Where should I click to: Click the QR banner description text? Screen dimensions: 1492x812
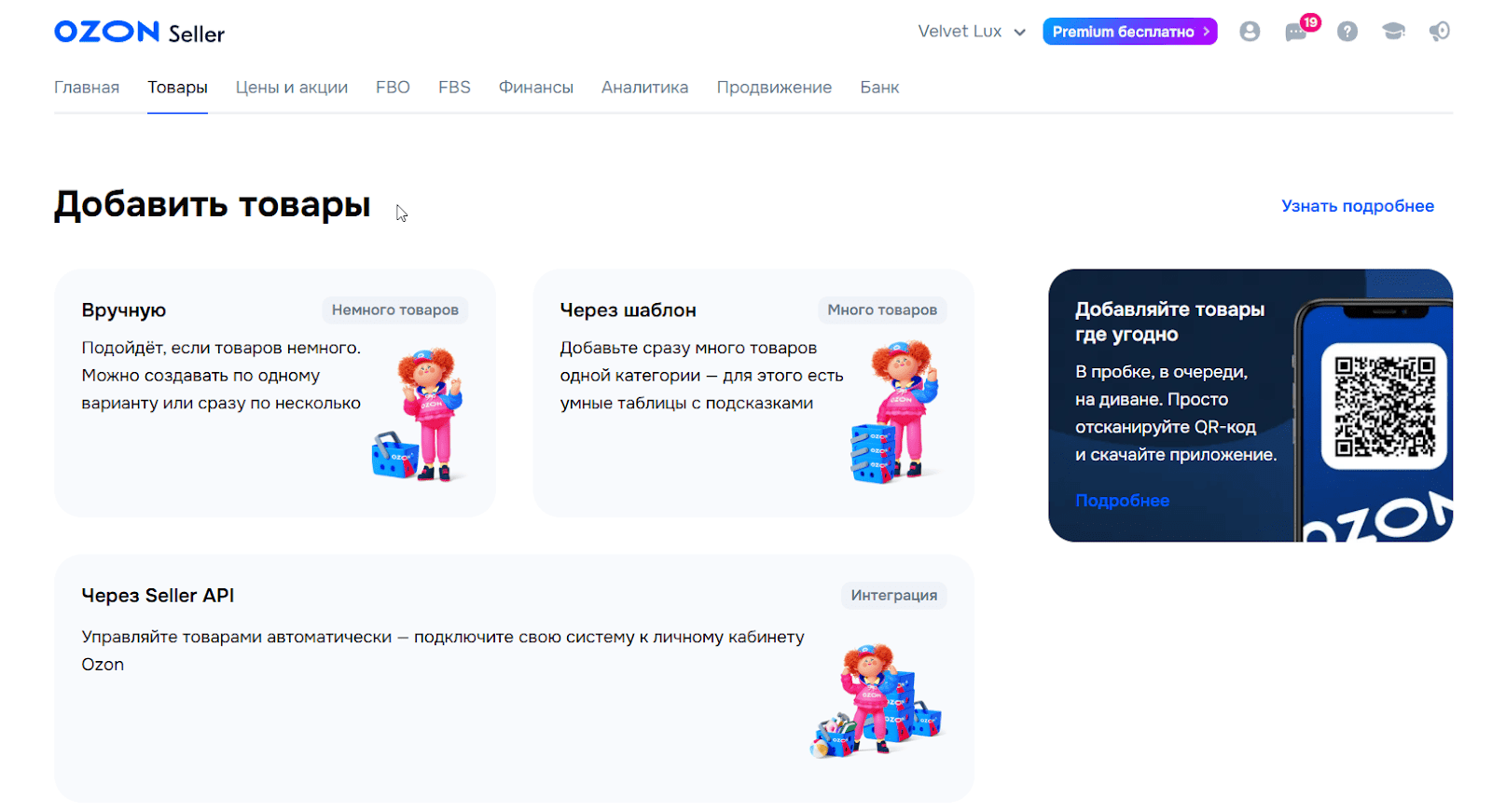click(x=1176, y=413)
